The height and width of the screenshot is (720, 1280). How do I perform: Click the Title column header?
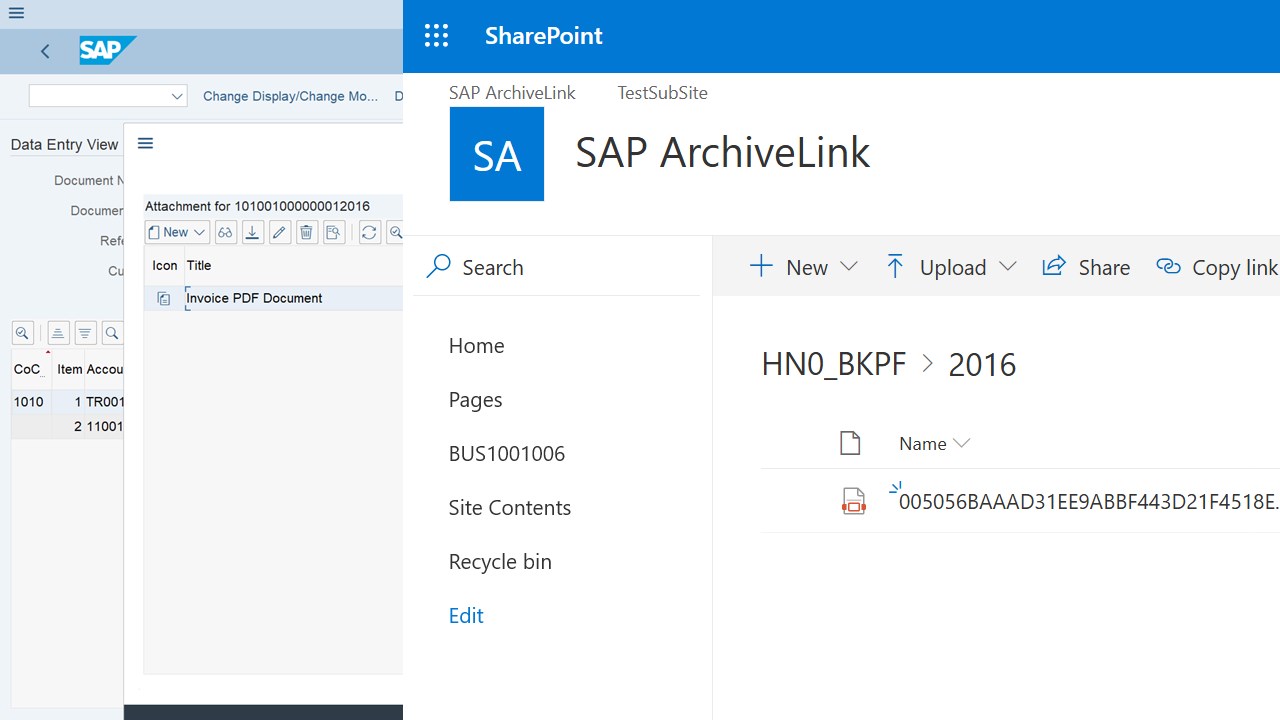(x=199, y=266)
